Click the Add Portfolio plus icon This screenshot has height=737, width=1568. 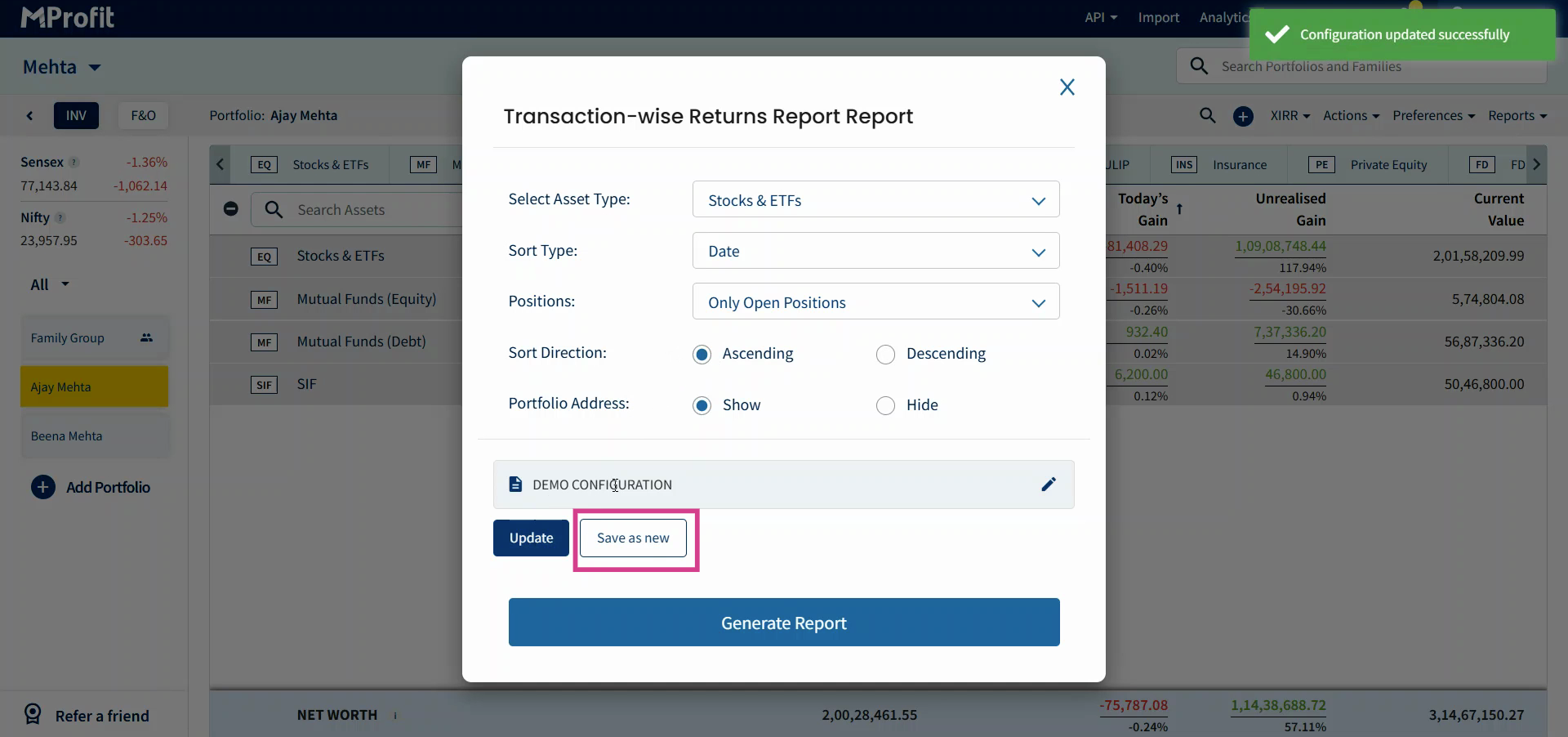42,488
